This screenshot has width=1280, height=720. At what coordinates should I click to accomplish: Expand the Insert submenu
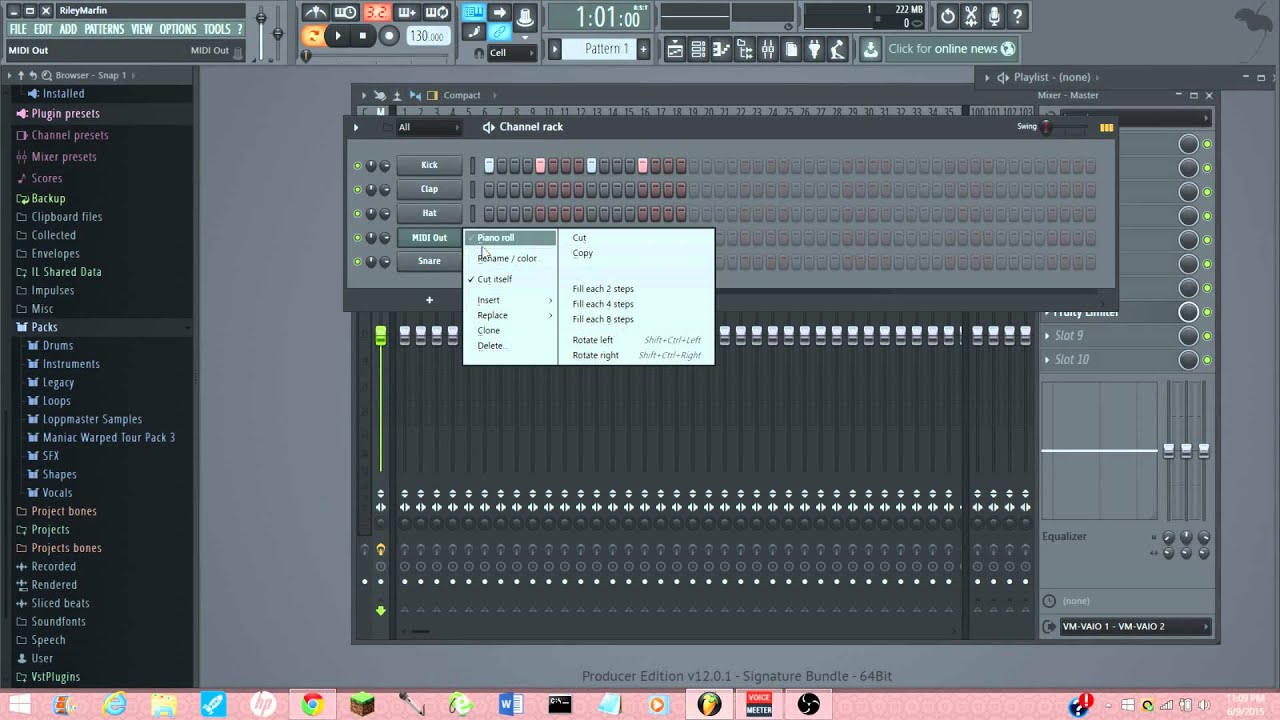[510, 300]
